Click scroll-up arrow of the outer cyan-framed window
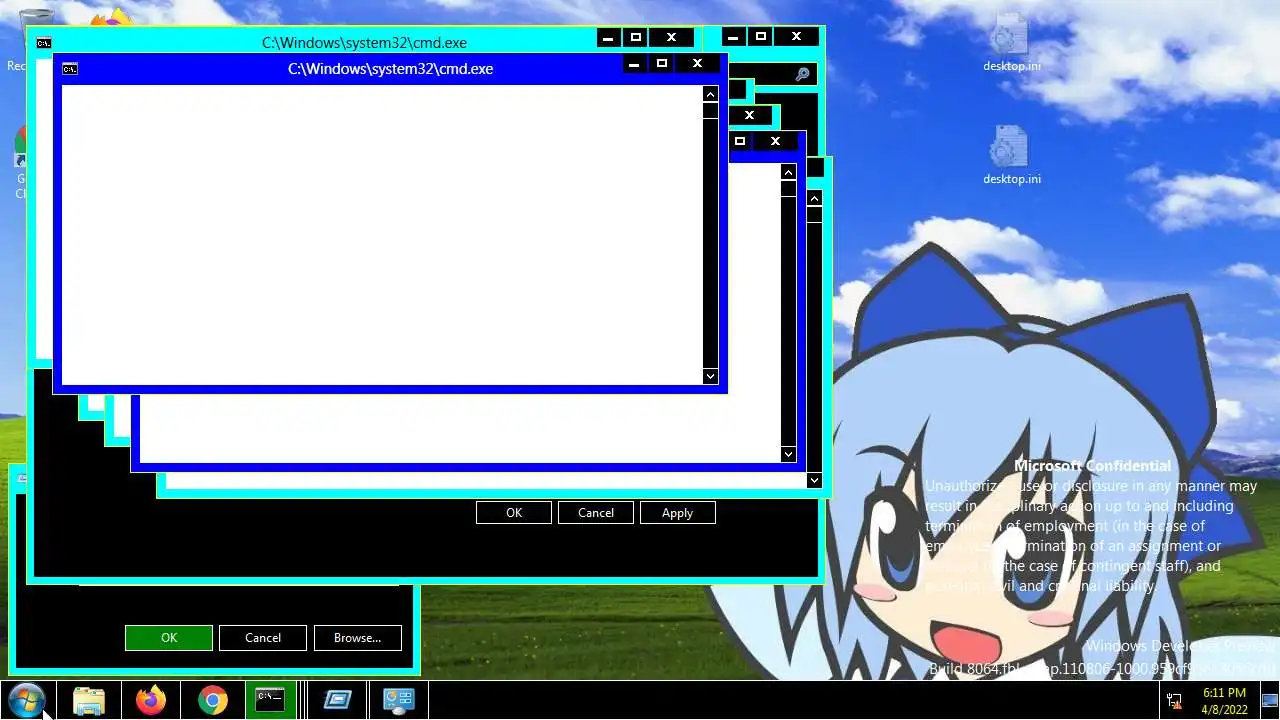1280x720 pixels. click(814, 199)
